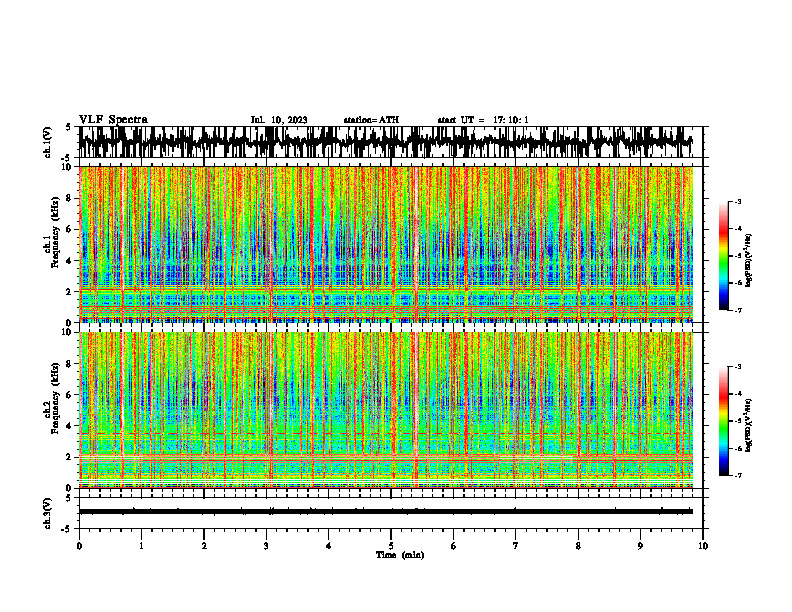Image resolution: width=792 pixels, height=612 pixels.
Task: Click the '5' tick of ch.1(V) axis
Action: coord(68,128)
